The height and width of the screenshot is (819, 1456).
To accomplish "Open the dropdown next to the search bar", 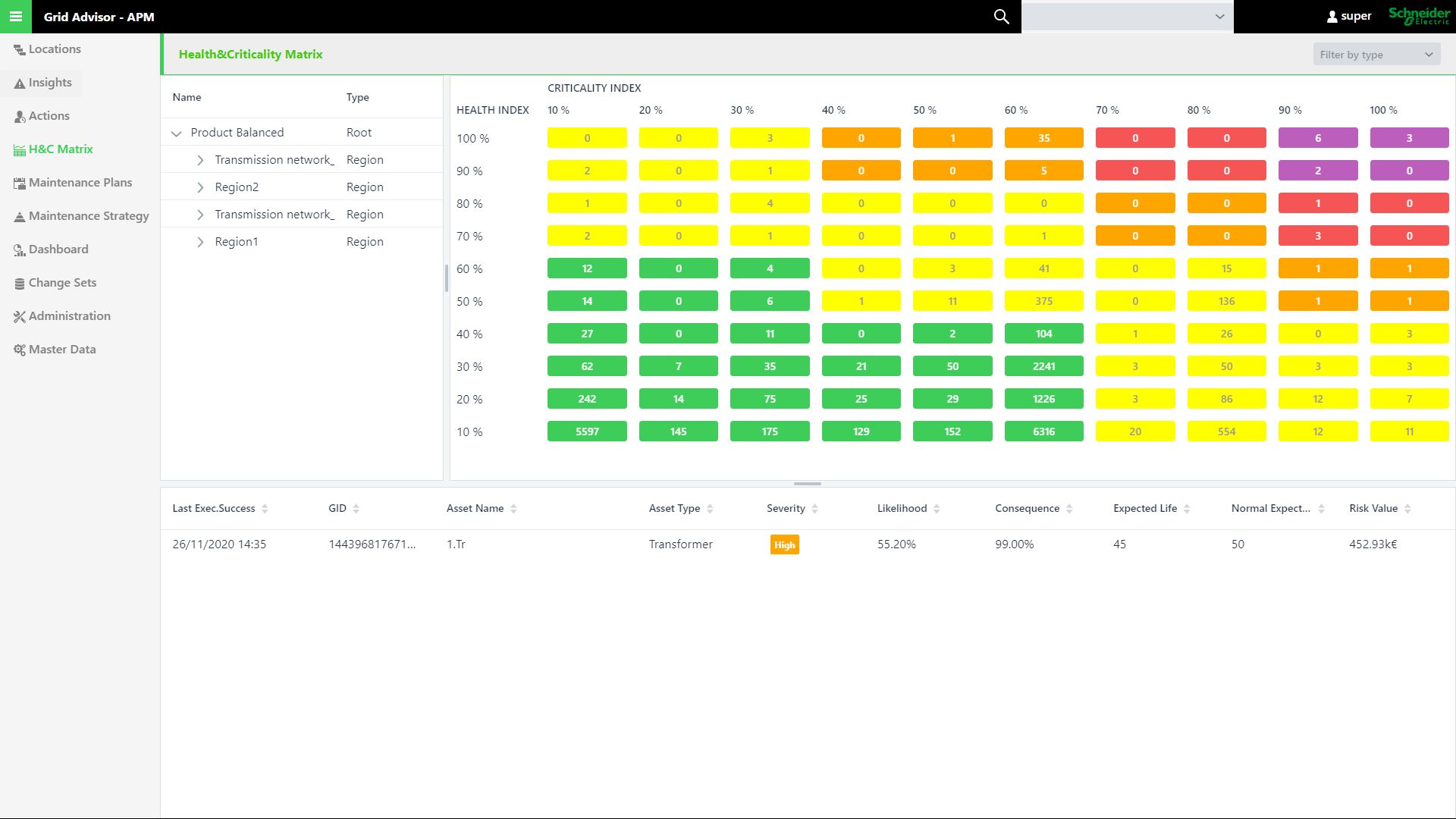I will (1218, 16).
